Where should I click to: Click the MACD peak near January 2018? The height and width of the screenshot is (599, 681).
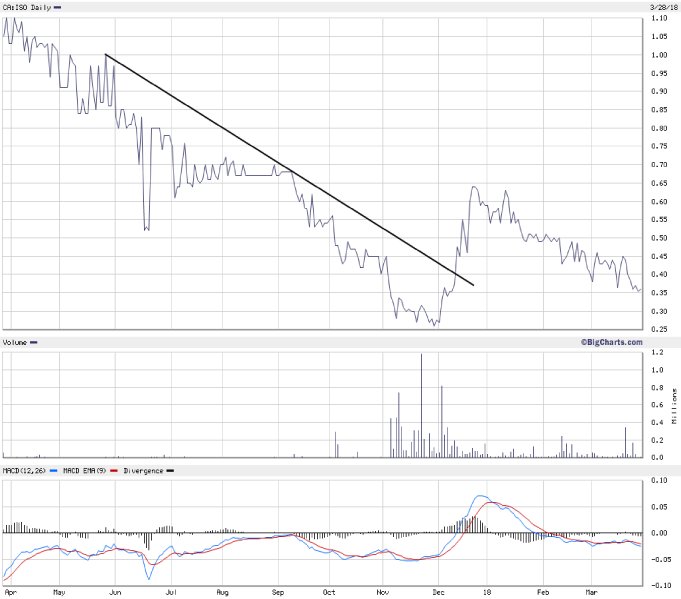coord(482,496)
